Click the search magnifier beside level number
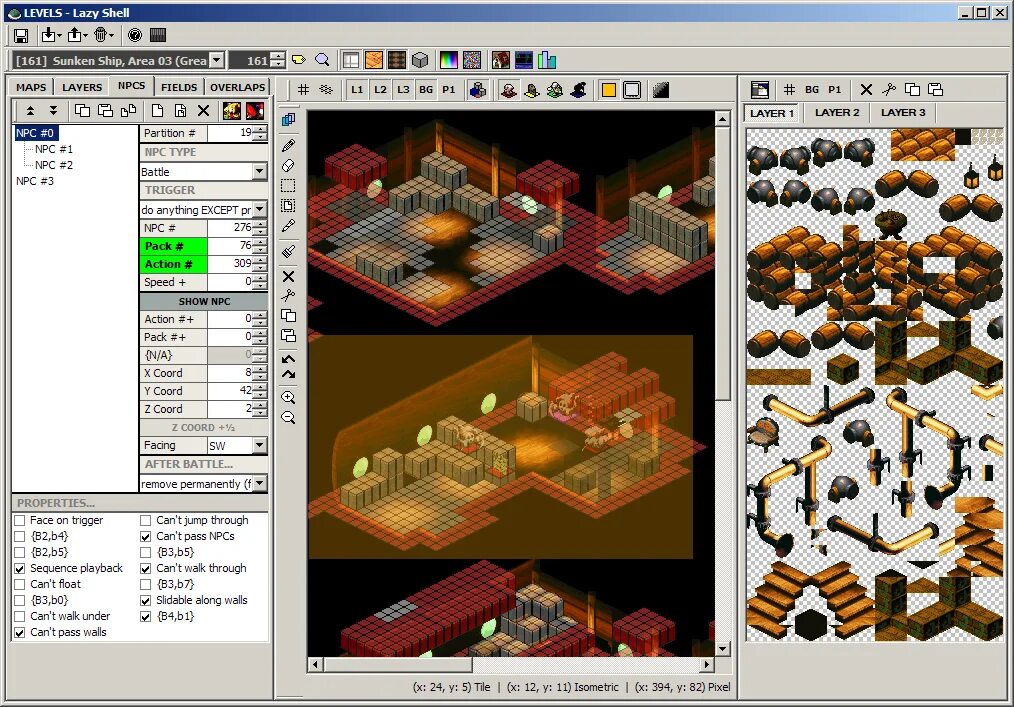Image resolution: width=1014 pixels, height=707 pixels. click(321, 60)
